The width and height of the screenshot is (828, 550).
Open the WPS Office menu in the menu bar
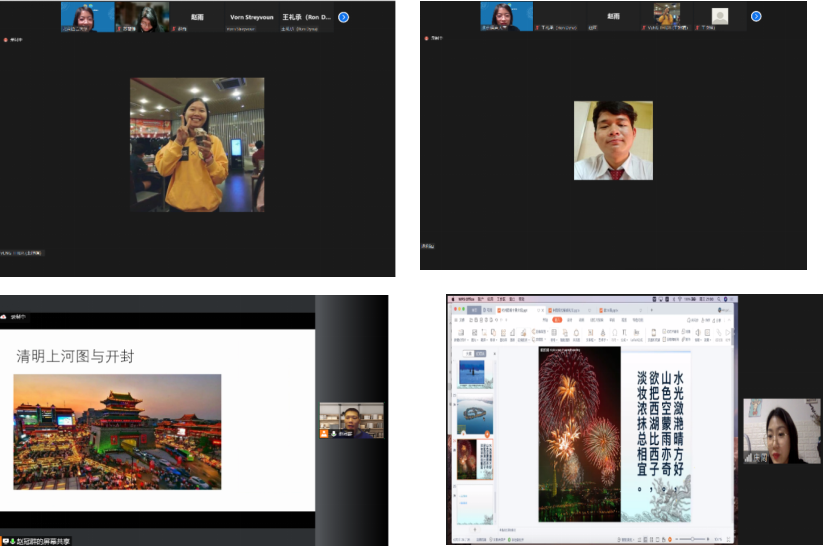coord(465,299)
